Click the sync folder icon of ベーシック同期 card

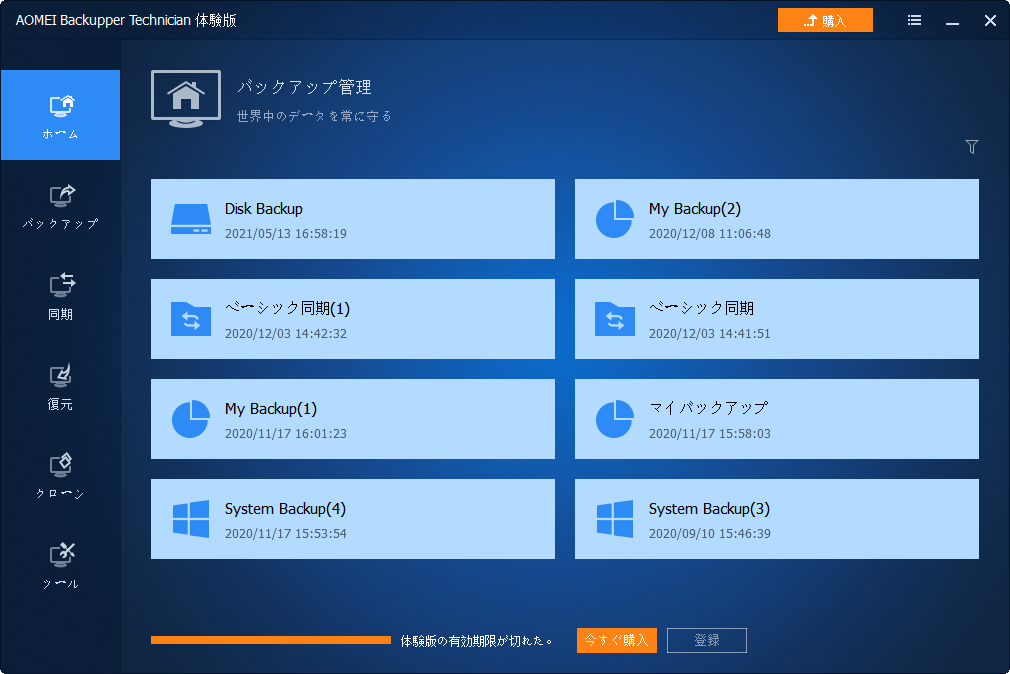pyautogui.click(x=615, y=319)
